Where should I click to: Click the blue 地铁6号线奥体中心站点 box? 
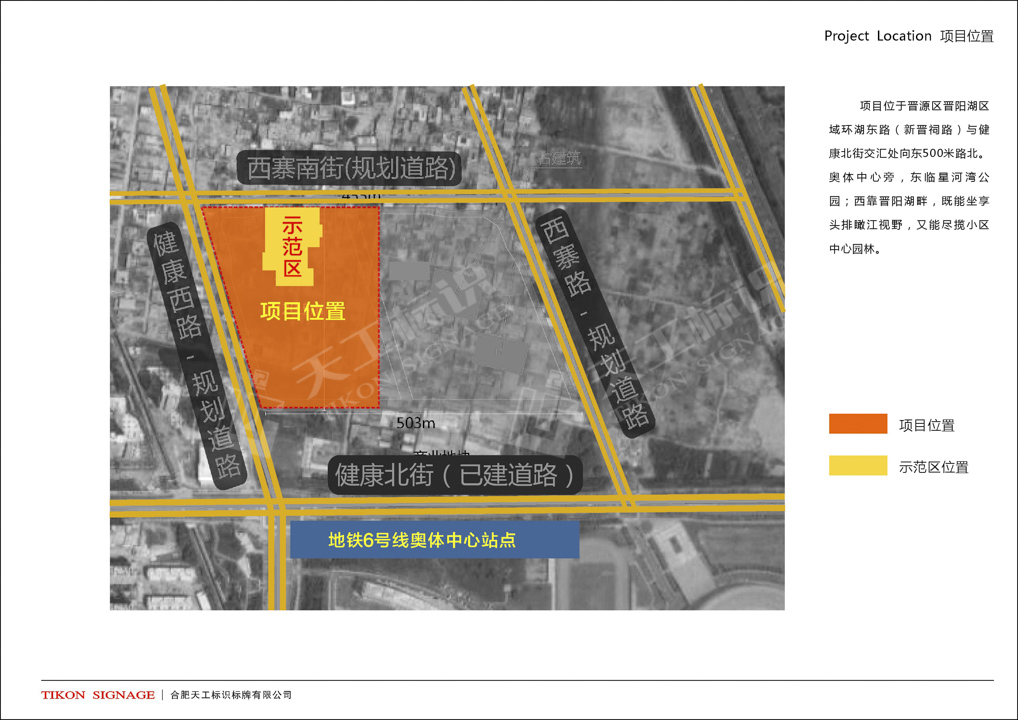433,541
